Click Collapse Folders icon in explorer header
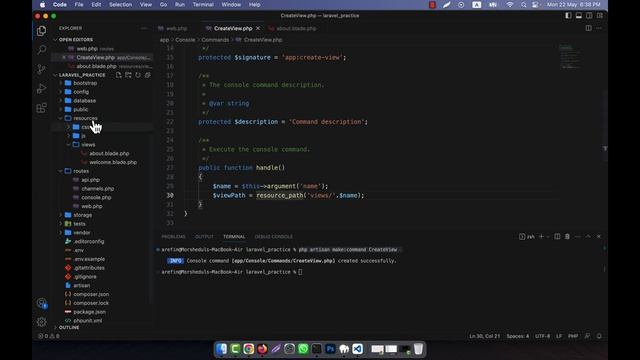This screenshot has width=640, height=360. [148, 75]
